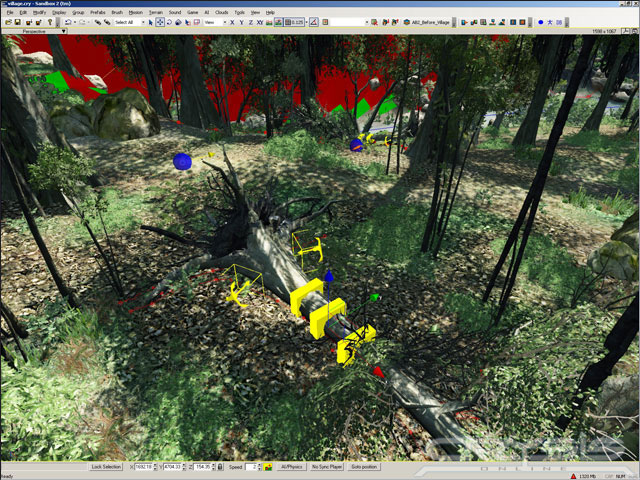Toggle the AI/Physics simulation button
640x480 pixels.
click(x=291, y=467)
